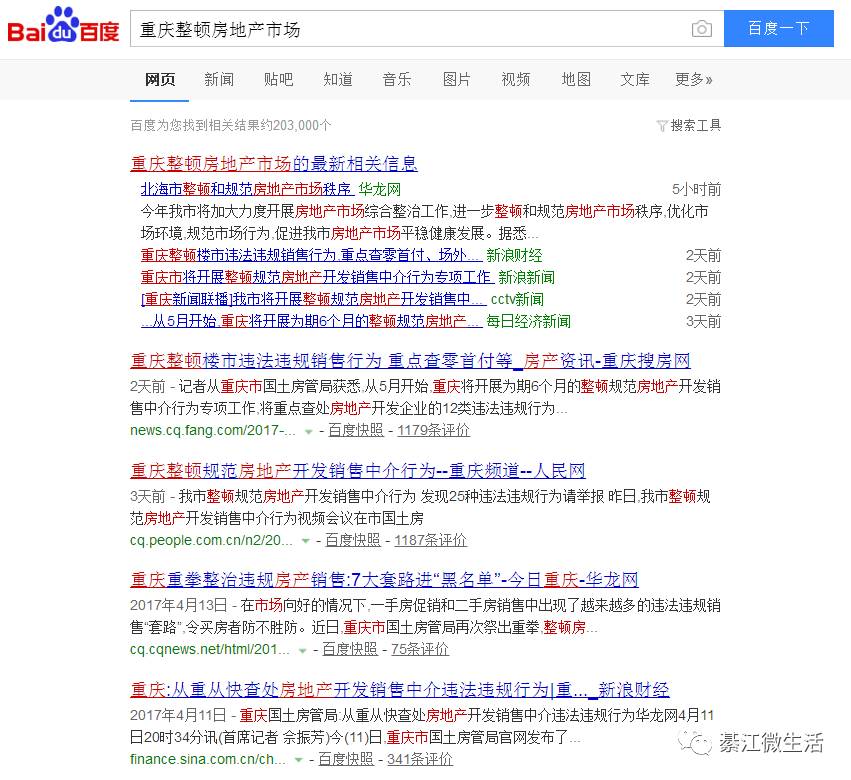This screenshot has width=851, height=780.
Task: Click the cq.cqnews.net URL text
Action: [209, 649]
